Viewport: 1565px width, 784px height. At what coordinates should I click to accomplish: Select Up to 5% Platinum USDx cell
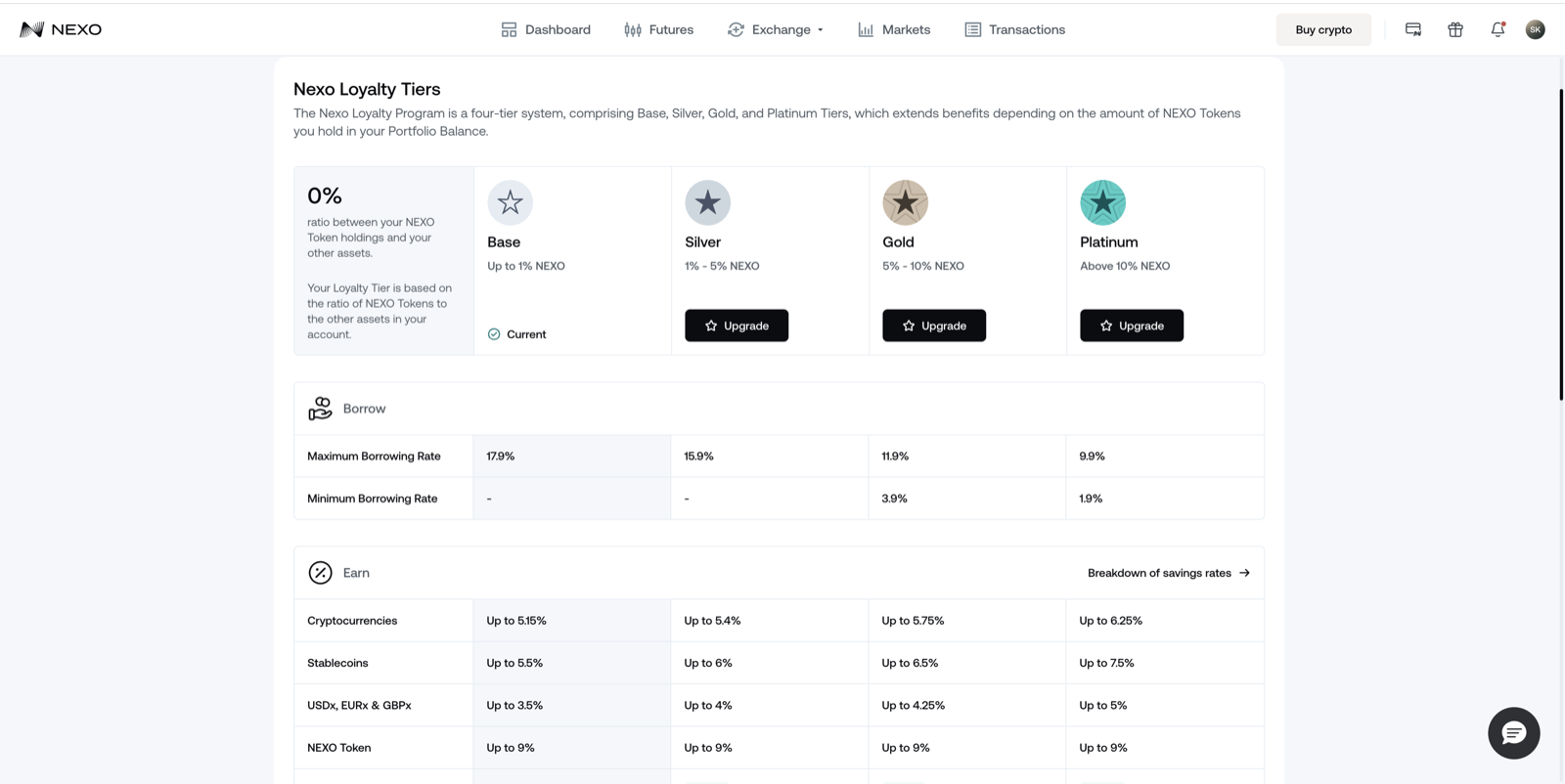[1103, 706]
